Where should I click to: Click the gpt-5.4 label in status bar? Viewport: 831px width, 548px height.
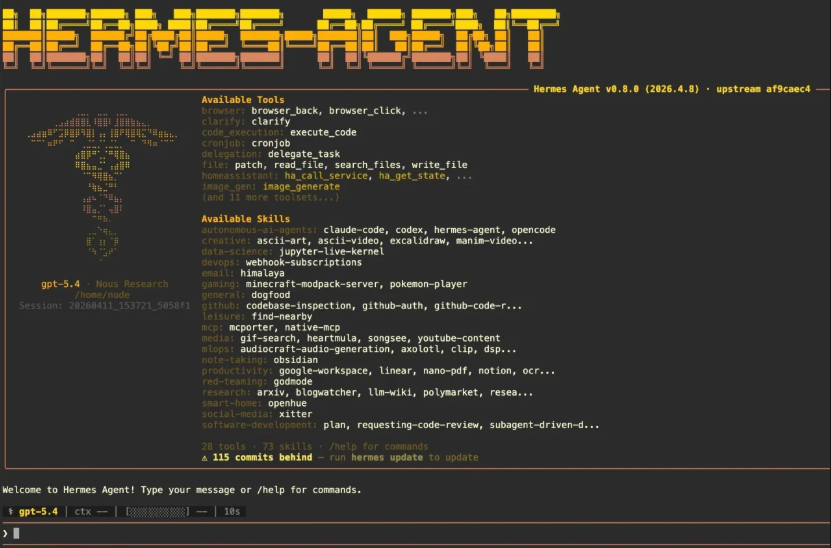[x=38, y=511]
